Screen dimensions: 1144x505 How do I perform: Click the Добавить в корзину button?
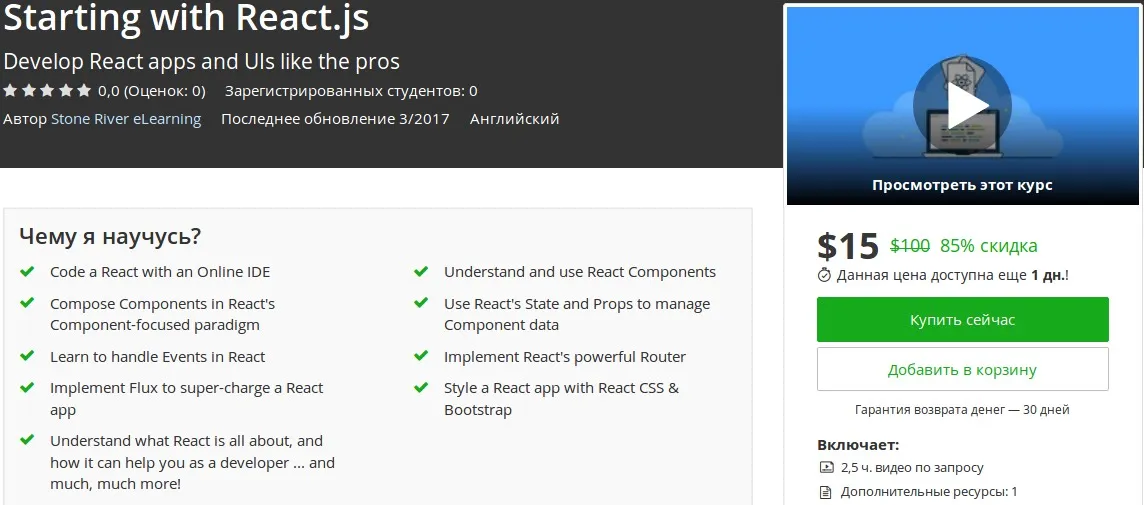[962, 370]
